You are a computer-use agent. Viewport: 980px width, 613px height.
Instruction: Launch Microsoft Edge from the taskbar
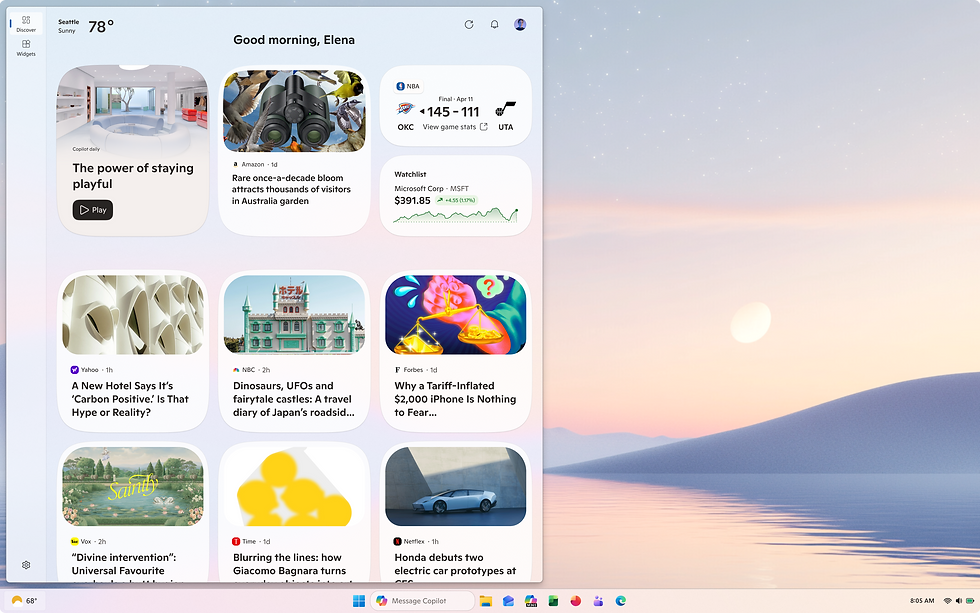coord(621,601)
